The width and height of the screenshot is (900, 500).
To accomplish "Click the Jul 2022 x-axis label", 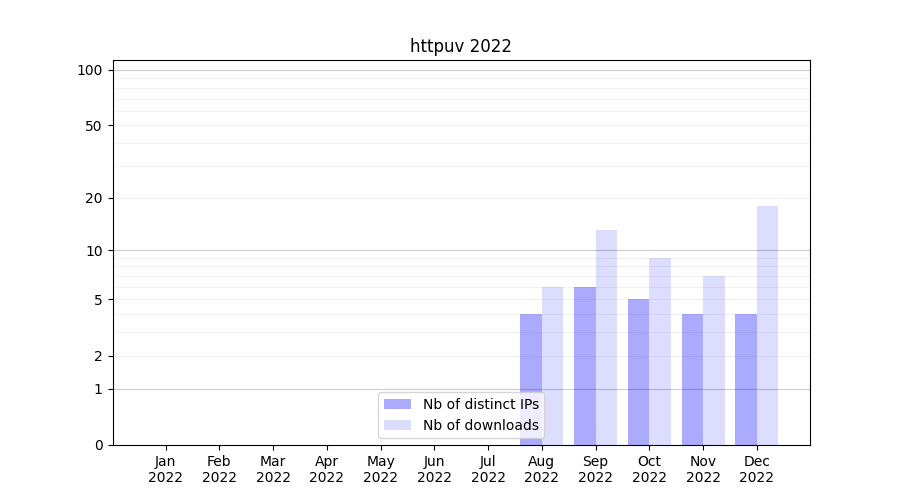I will tap(488, 469).
